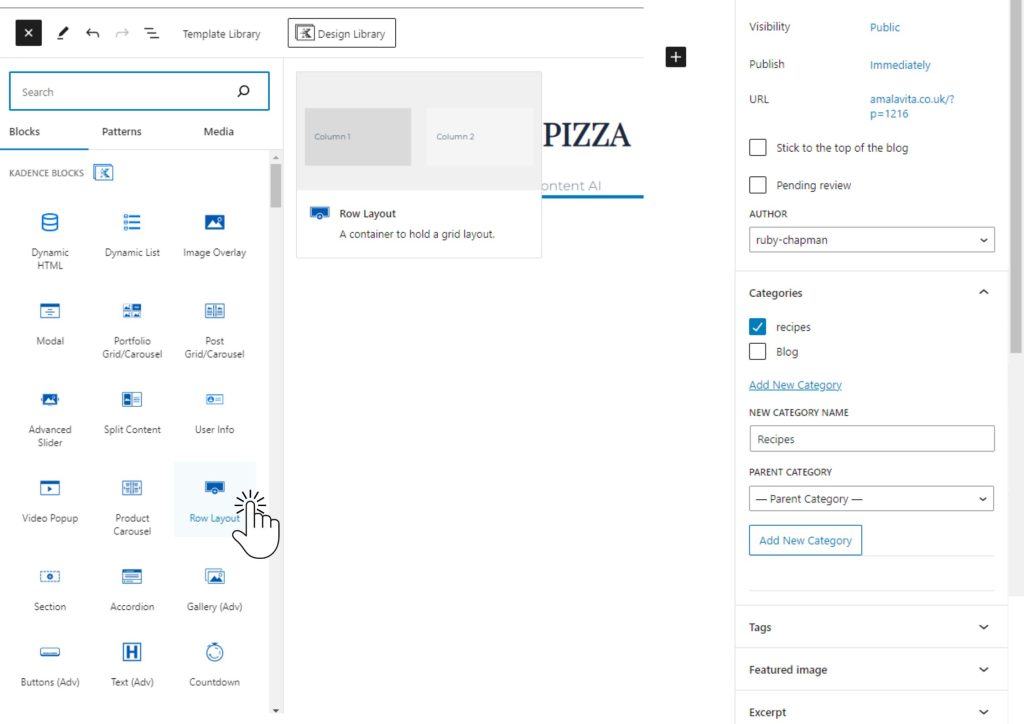Expand the Featured image panel

click(870, 670)
